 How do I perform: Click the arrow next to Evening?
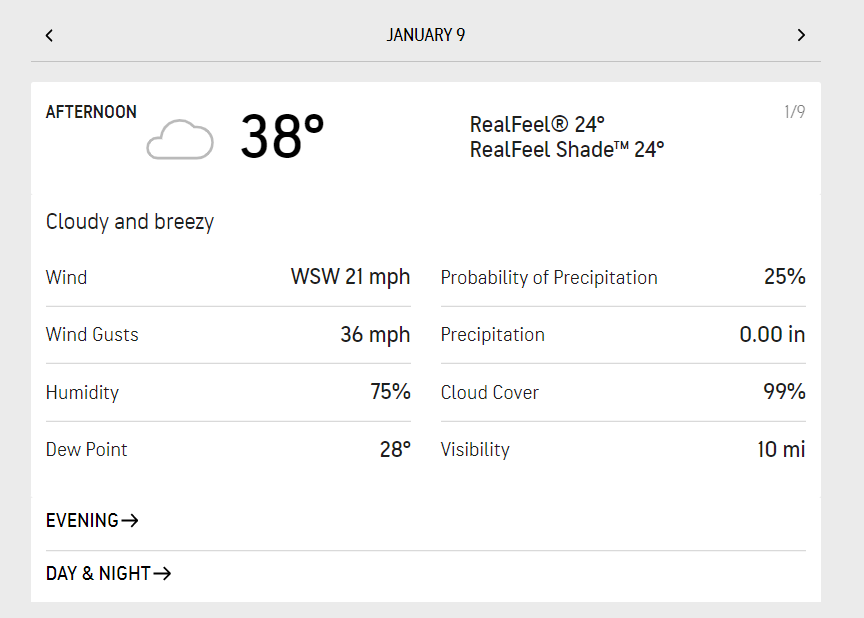click(x=130, y=521)
